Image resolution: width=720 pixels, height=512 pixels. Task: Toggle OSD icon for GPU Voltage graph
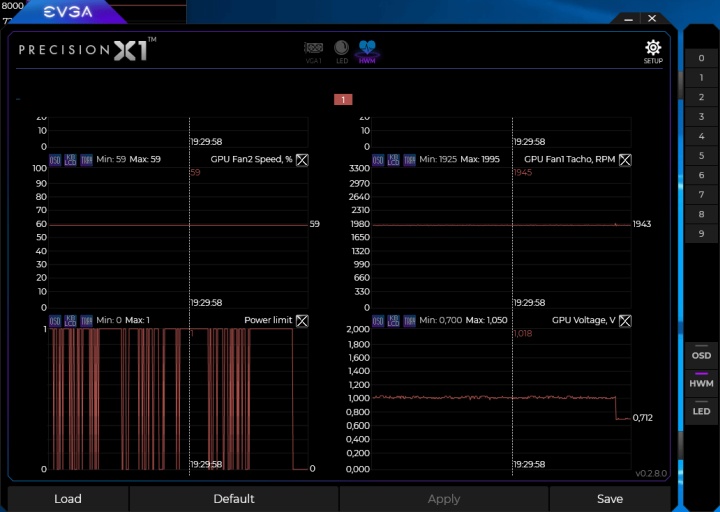[378, 321]
